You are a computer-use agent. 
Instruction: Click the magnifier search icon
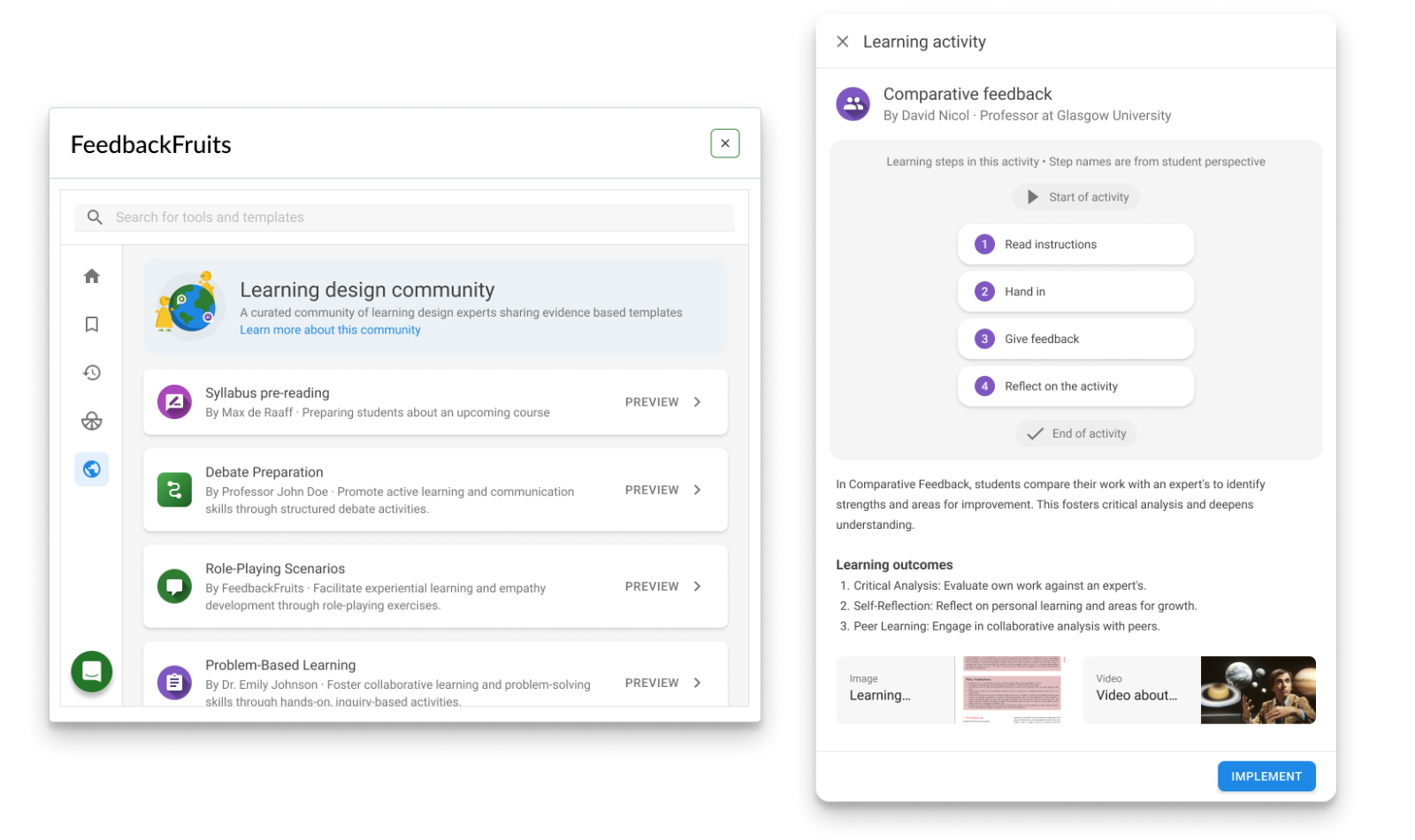(95, 217)
